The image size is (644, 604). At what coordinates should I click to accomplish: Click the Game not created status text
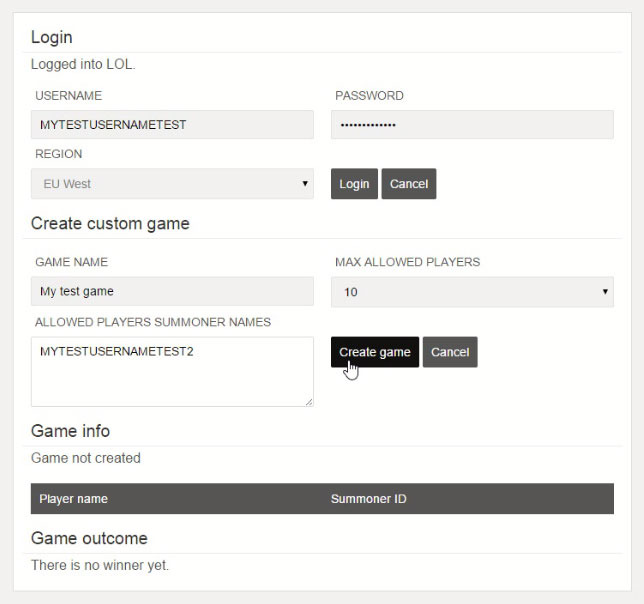coord(86,458)
